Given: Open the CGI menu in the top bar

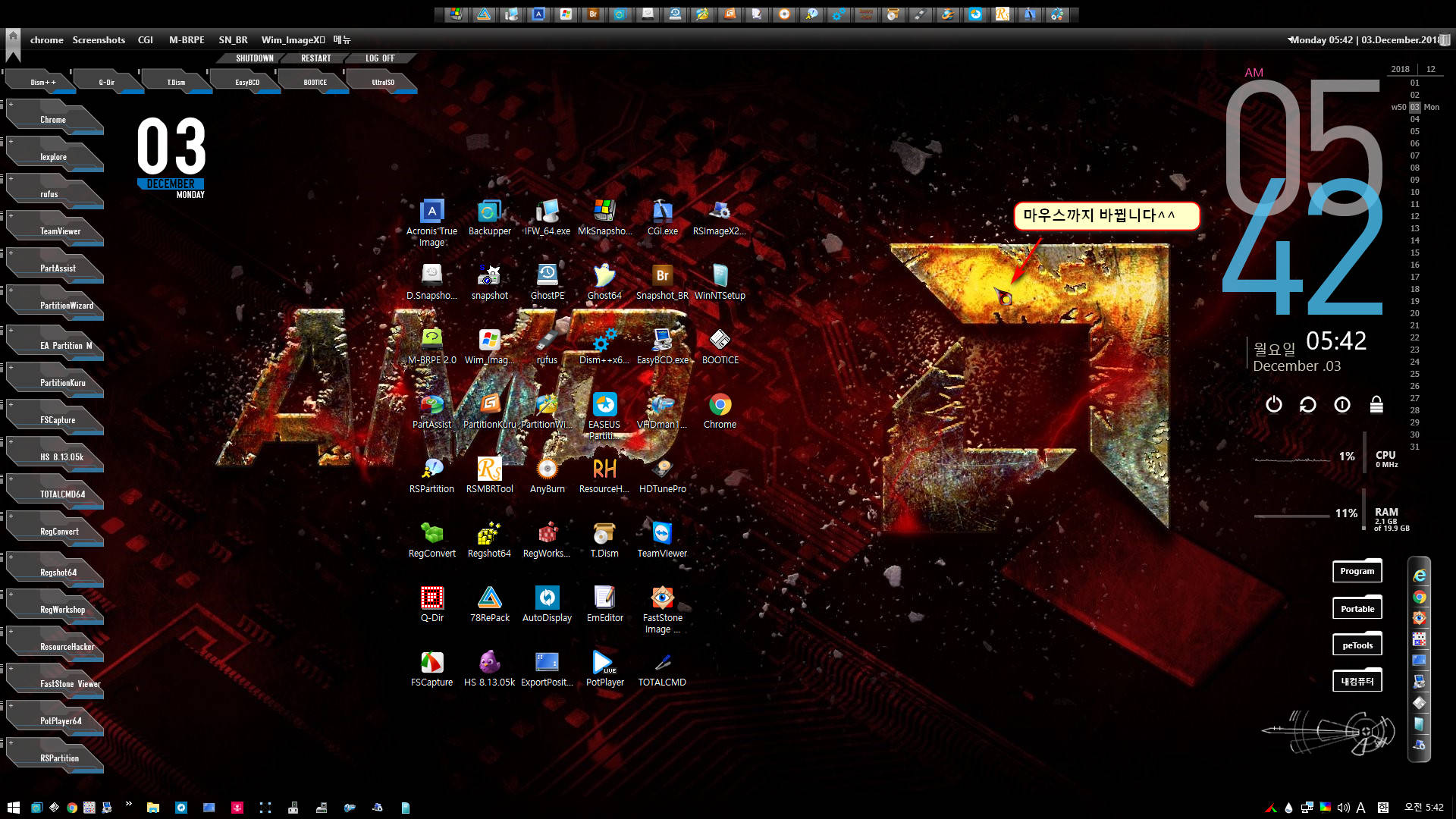Looking at the screenshot, I should point(146,39).
